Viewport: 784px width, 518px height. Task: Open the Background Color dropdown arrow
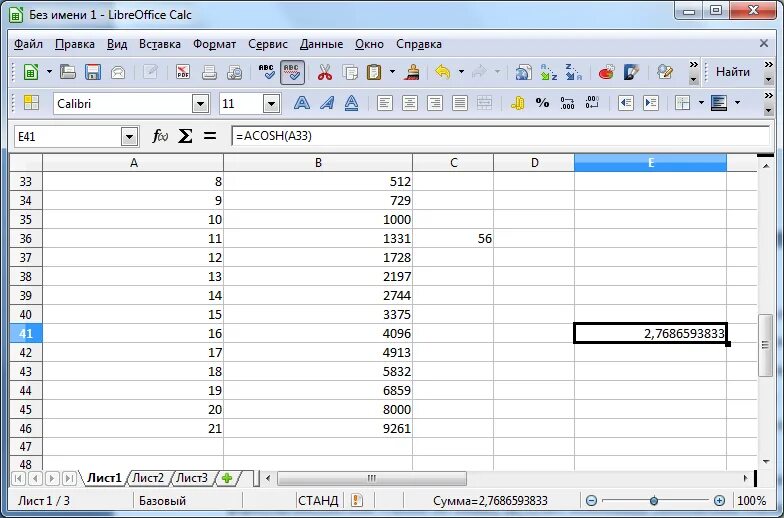(738, 103)
